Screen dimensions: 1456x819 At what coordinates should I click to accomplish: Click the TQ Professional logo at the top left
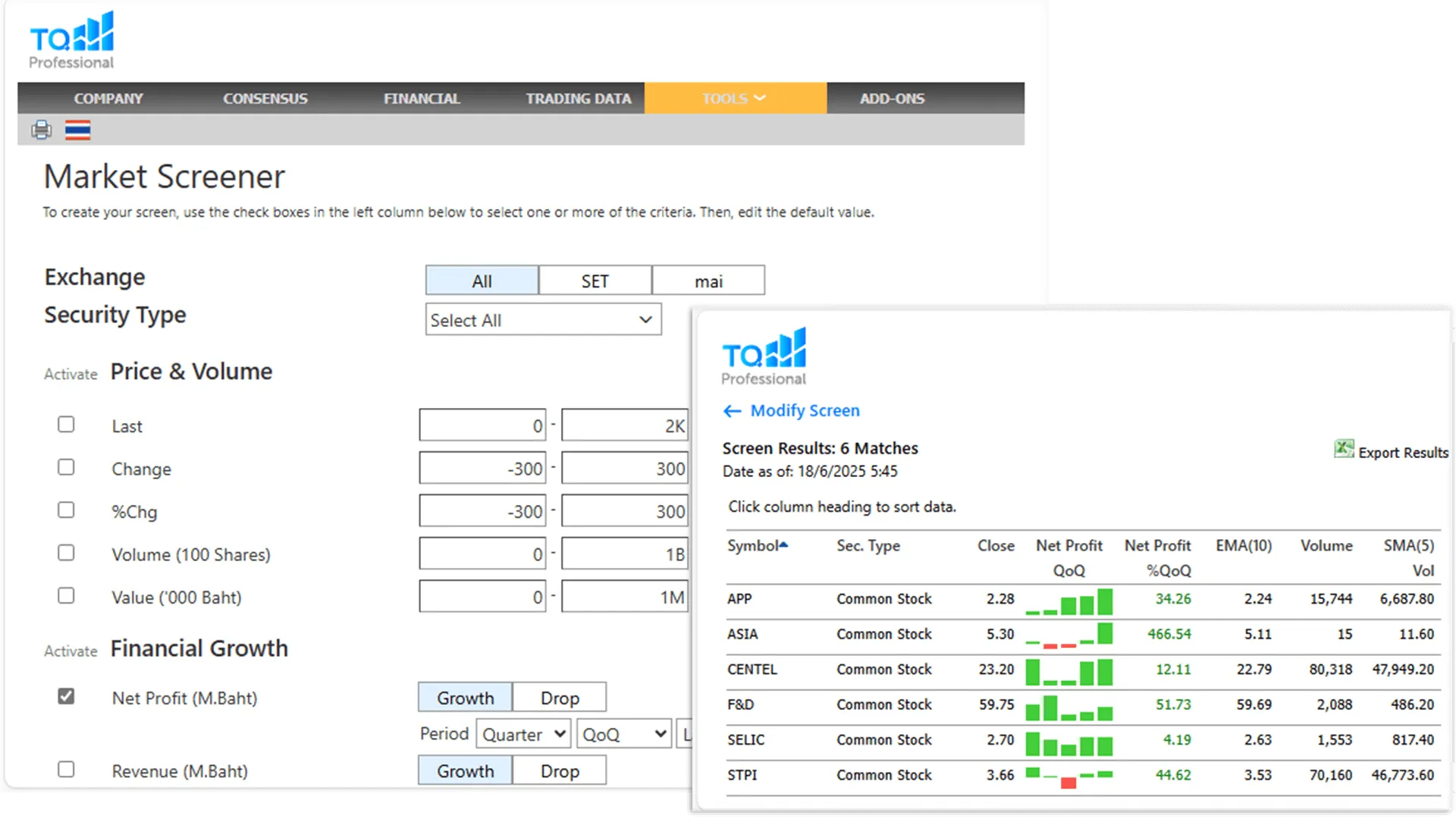coord(71,40)
